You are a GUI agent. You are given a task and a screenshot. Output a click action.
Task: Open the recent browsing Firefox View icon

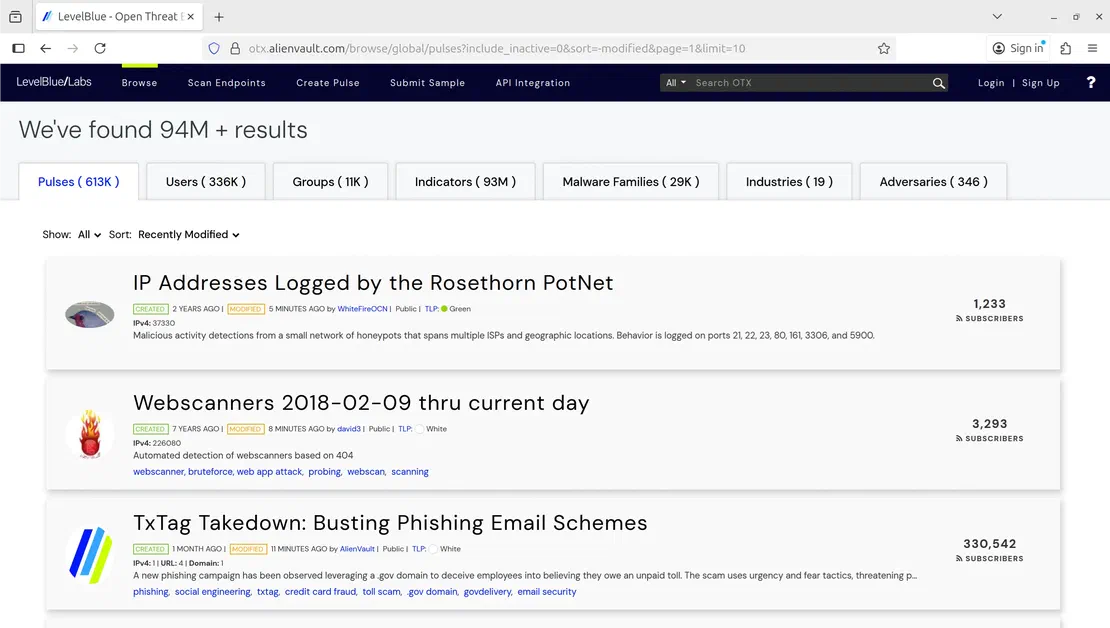[16, 16]
